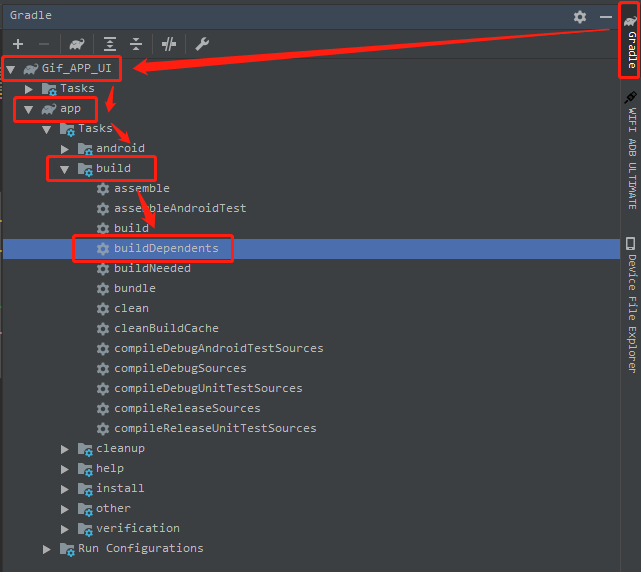Image resolution: width=641 pixels, height=572 pixels.
Task: Expand the cleanup task group
Action: 65,449
